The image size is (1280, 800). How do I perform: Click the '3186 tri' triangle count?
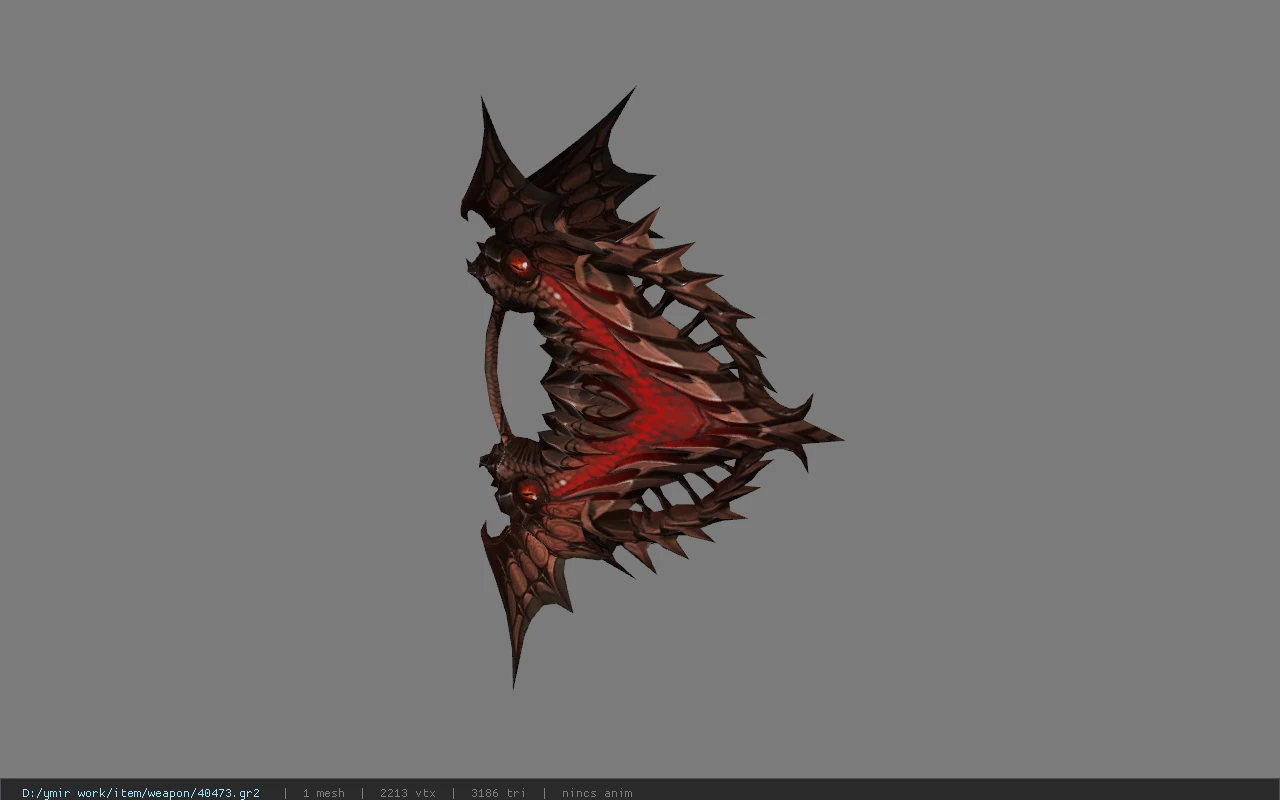click(498, 793)
